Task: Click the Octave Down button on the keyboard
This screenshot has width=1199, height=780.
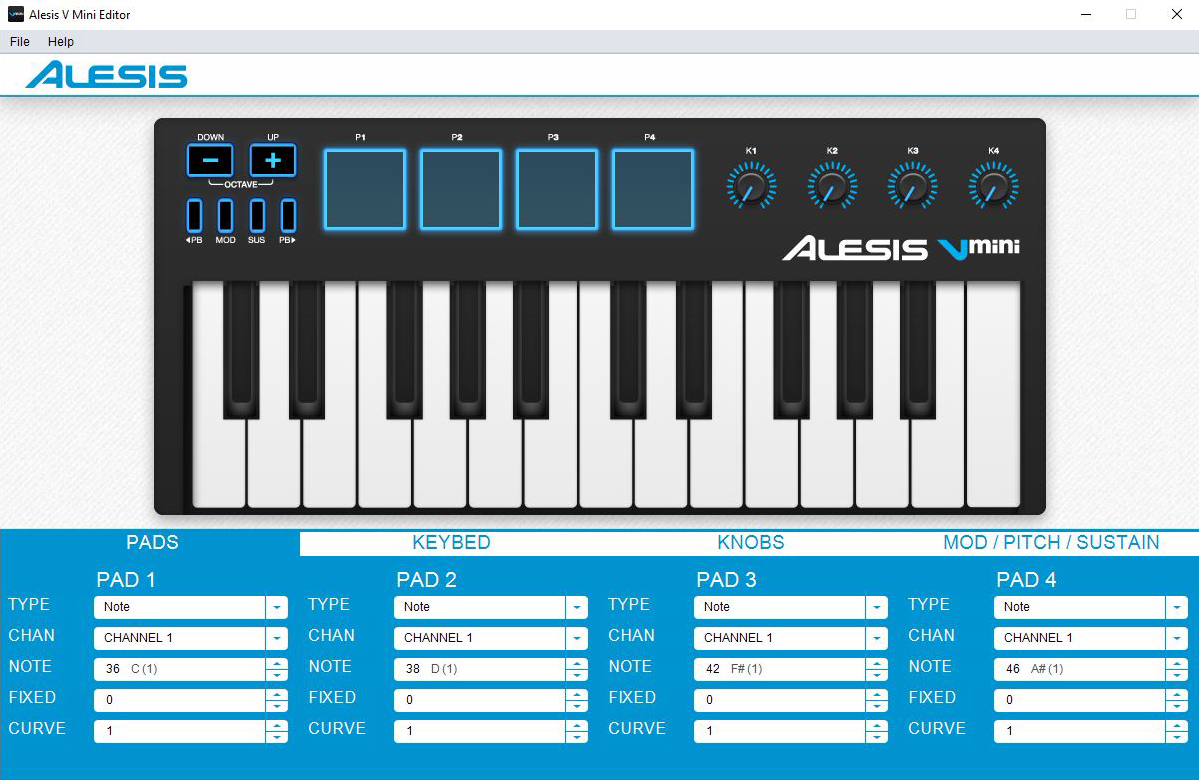Action: (x=210, y=159)
